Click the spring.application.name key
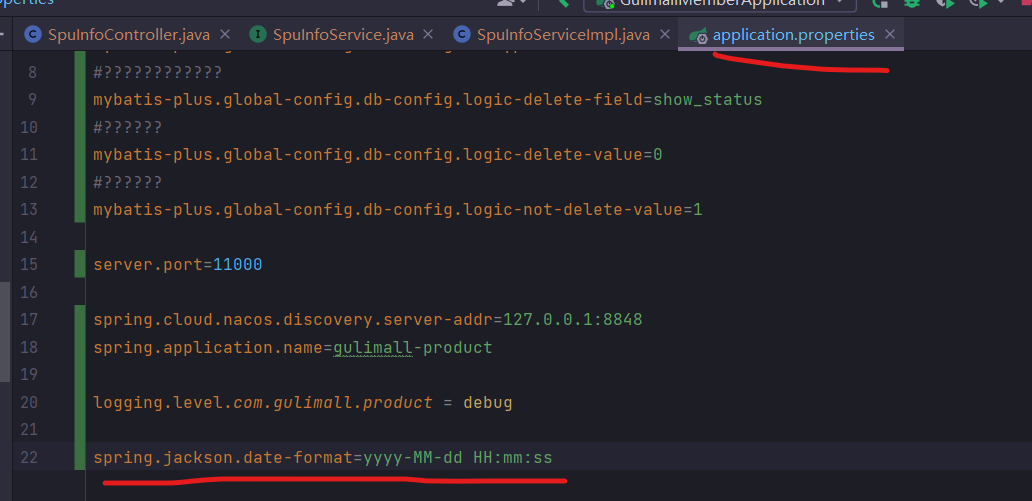Screen dimensions: 1032x501 click(x=208, y=348)
